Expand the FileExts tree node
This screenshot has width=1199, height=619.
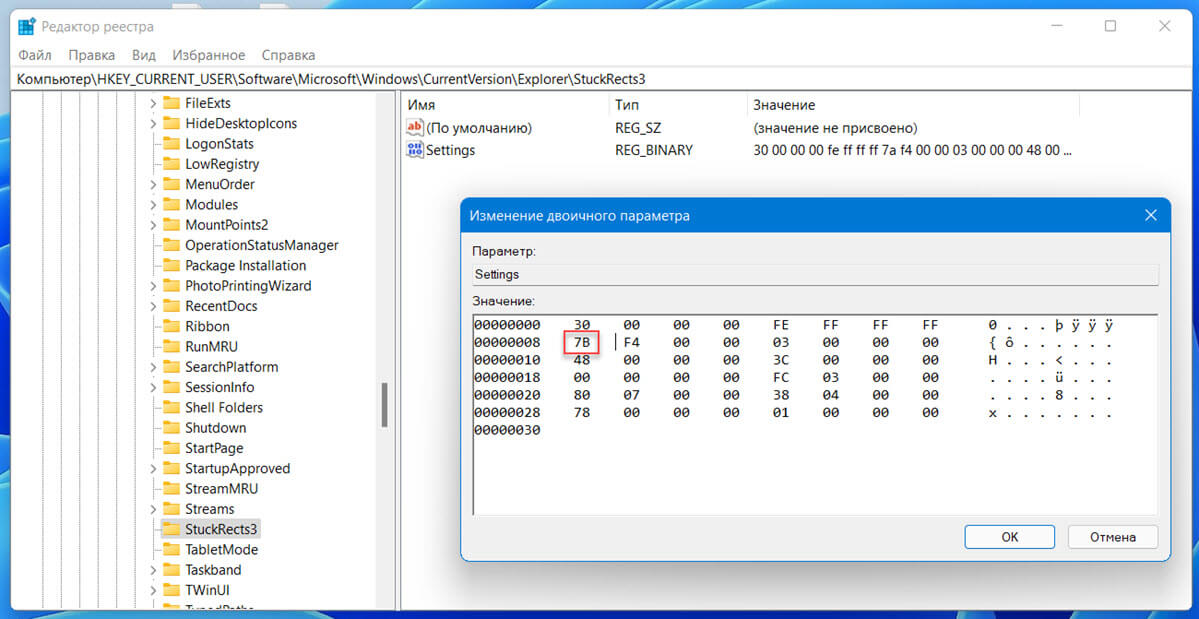[x=153, y=103]
